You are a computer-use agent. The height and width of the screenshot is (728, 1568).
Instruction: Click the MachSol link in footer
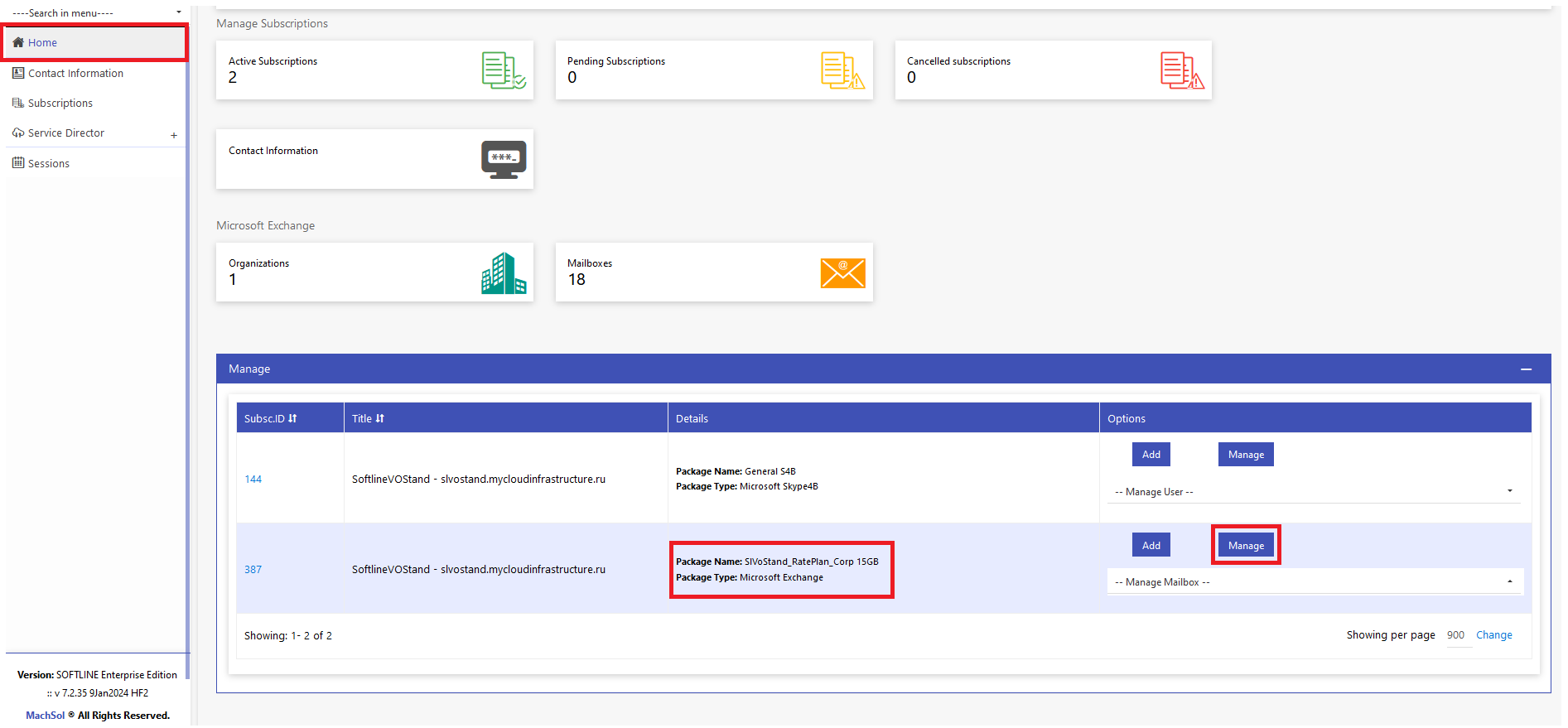tap(45, 715)
